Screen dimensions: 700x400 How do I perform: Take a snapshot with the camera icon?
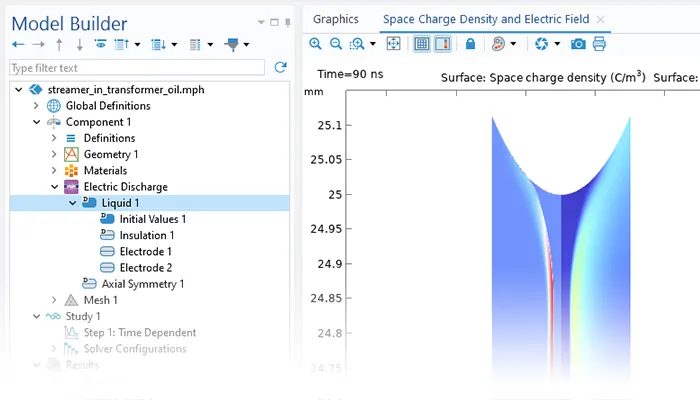578,44
